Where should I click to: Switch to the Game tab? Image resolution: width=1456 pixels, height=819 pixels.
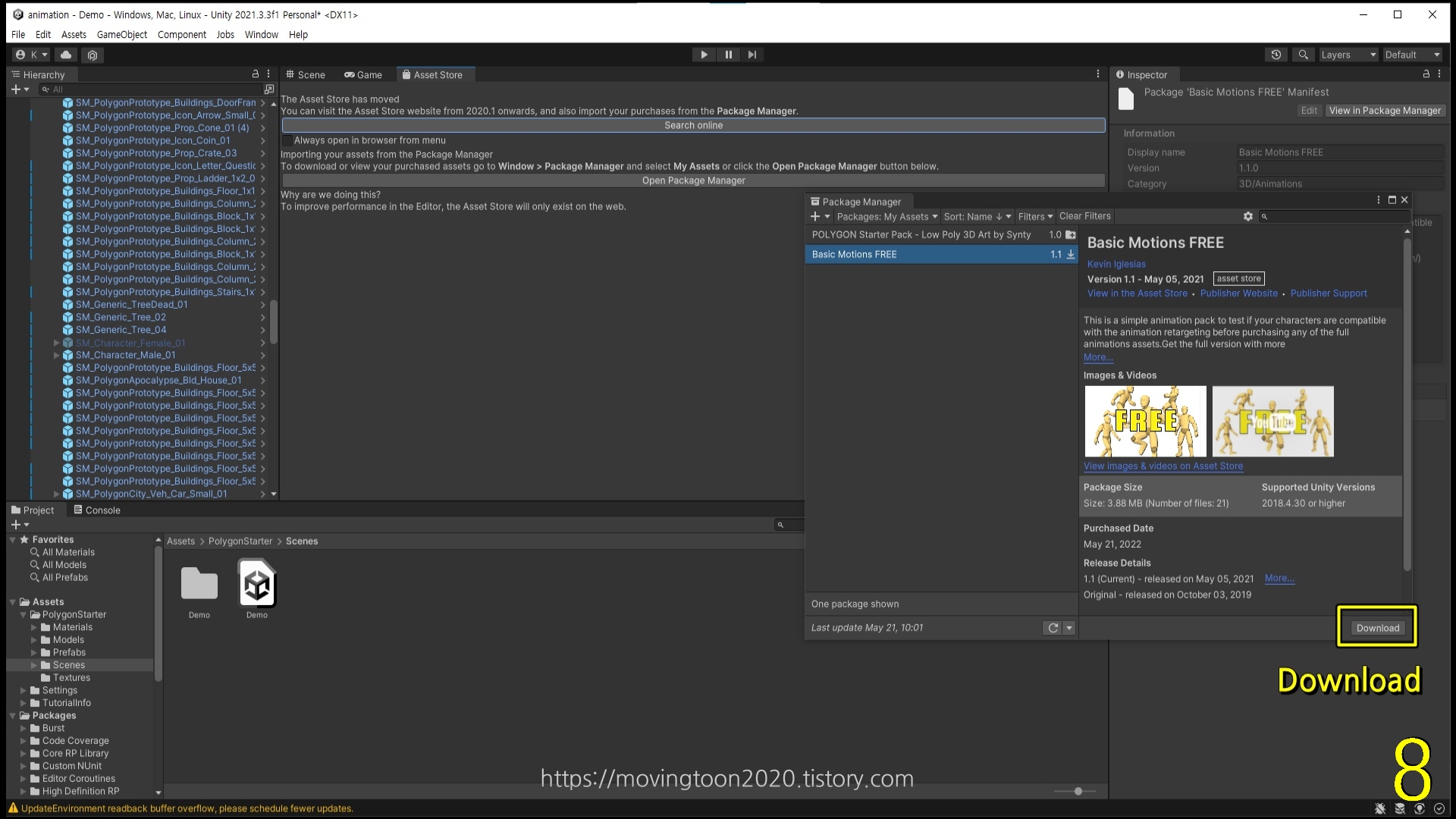pos(363,74)
